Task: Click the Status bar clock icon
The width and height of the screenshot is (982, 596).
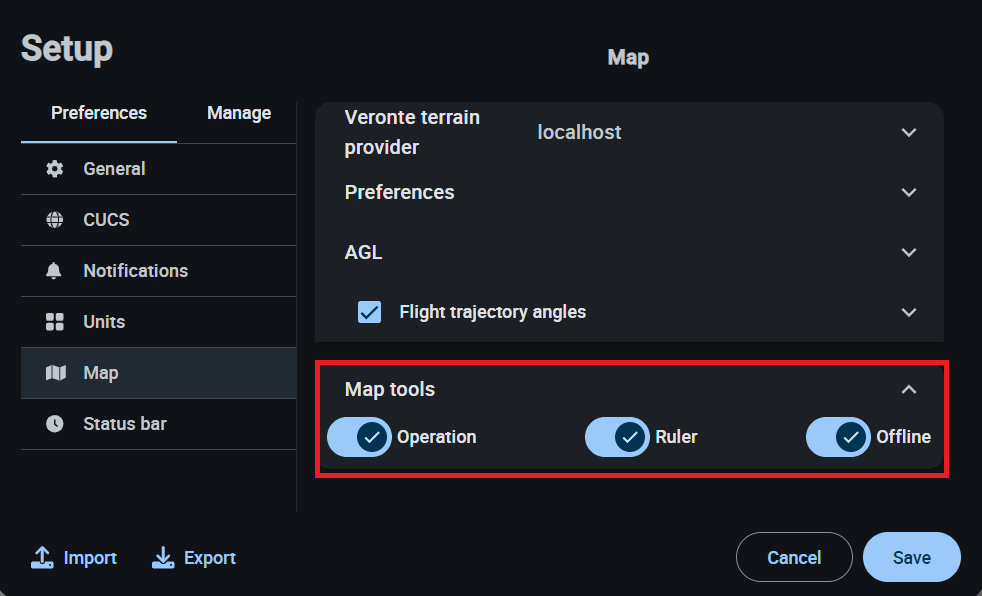Action: point(55,424)
